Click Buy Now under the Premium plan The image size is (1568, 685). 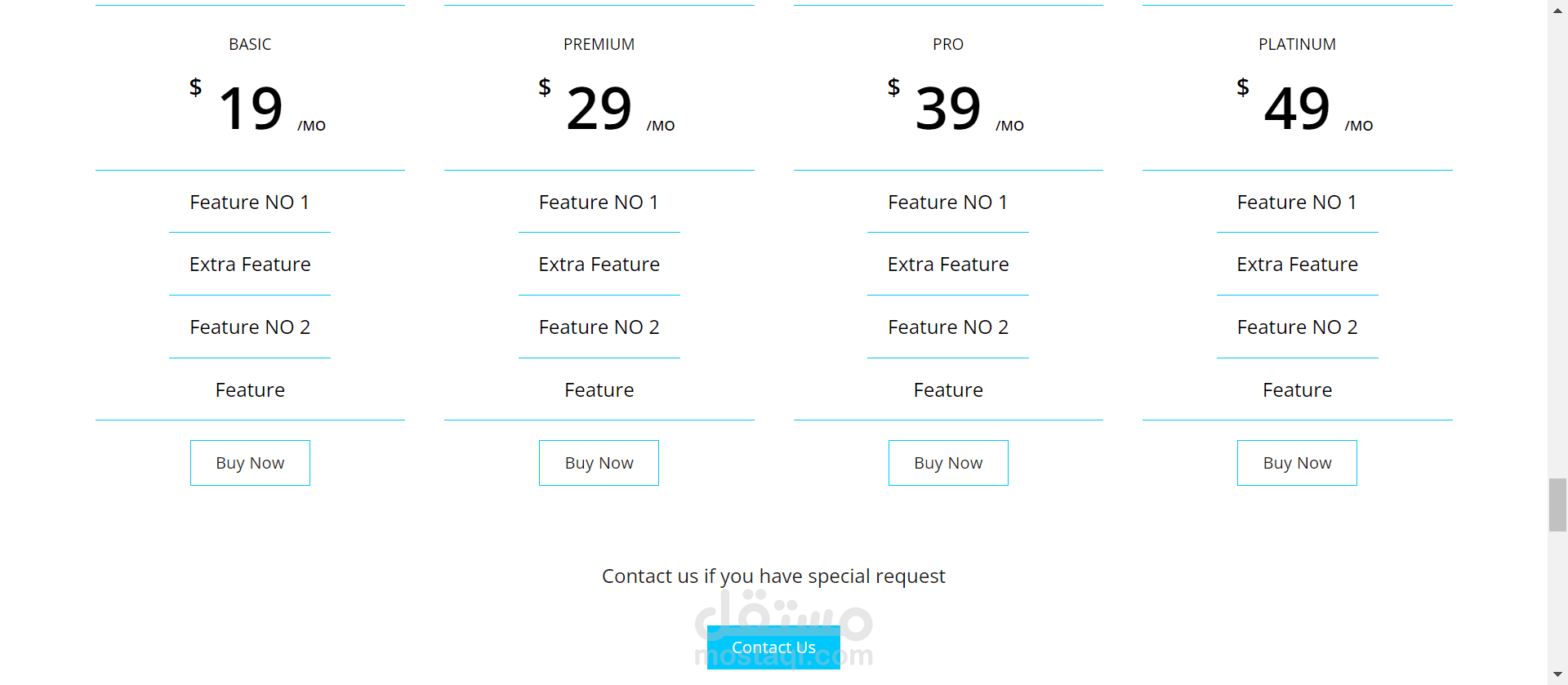[599, 463]
